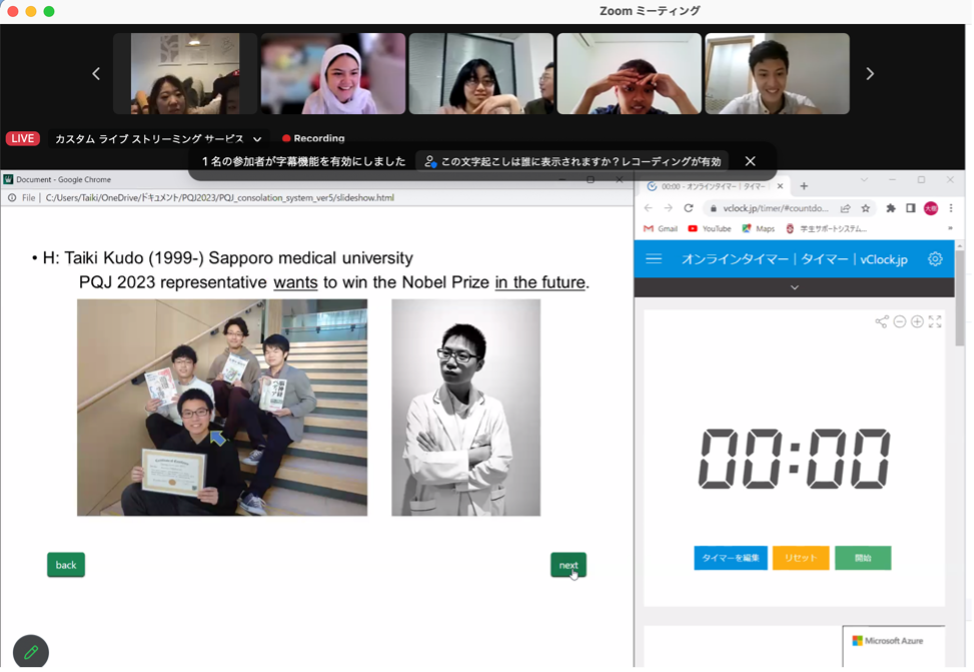Viewport: 974px width, 672px height.
Task: Open the Chrome extensions puzzle icon
Action: point(891,208)
